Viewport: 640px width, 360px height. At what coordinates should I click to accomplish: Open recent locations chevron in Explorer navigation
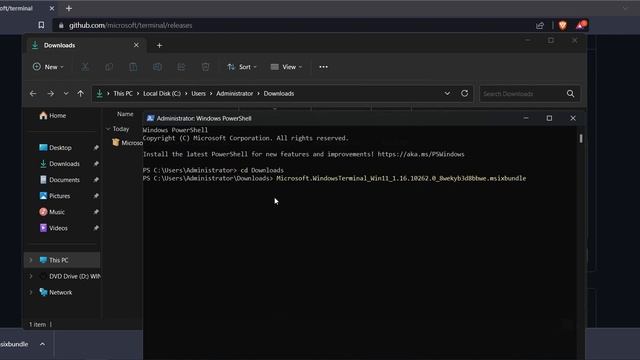[x=66, y=93]
